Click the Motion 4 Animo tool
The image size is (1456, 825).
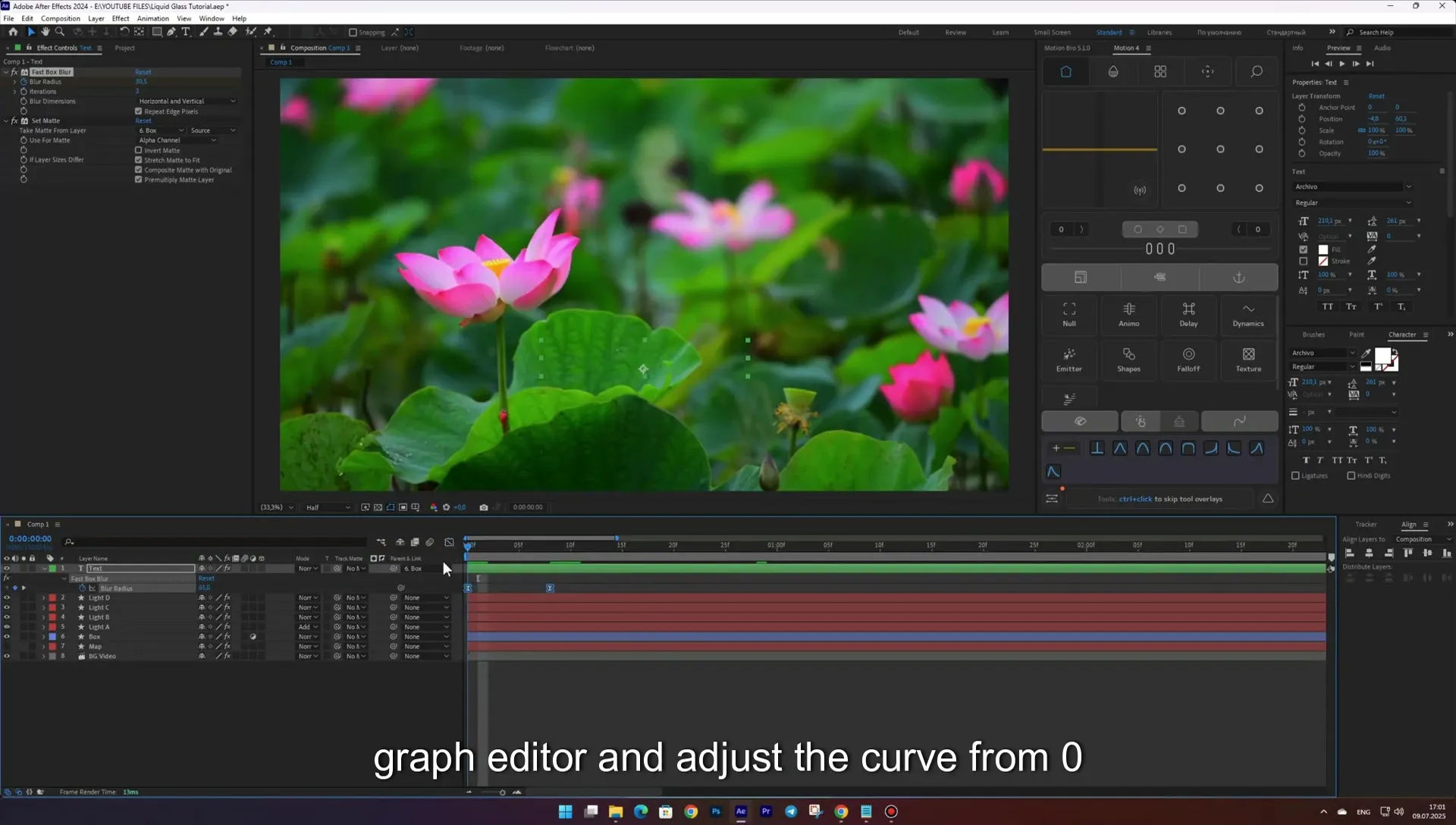[1128, 314]
